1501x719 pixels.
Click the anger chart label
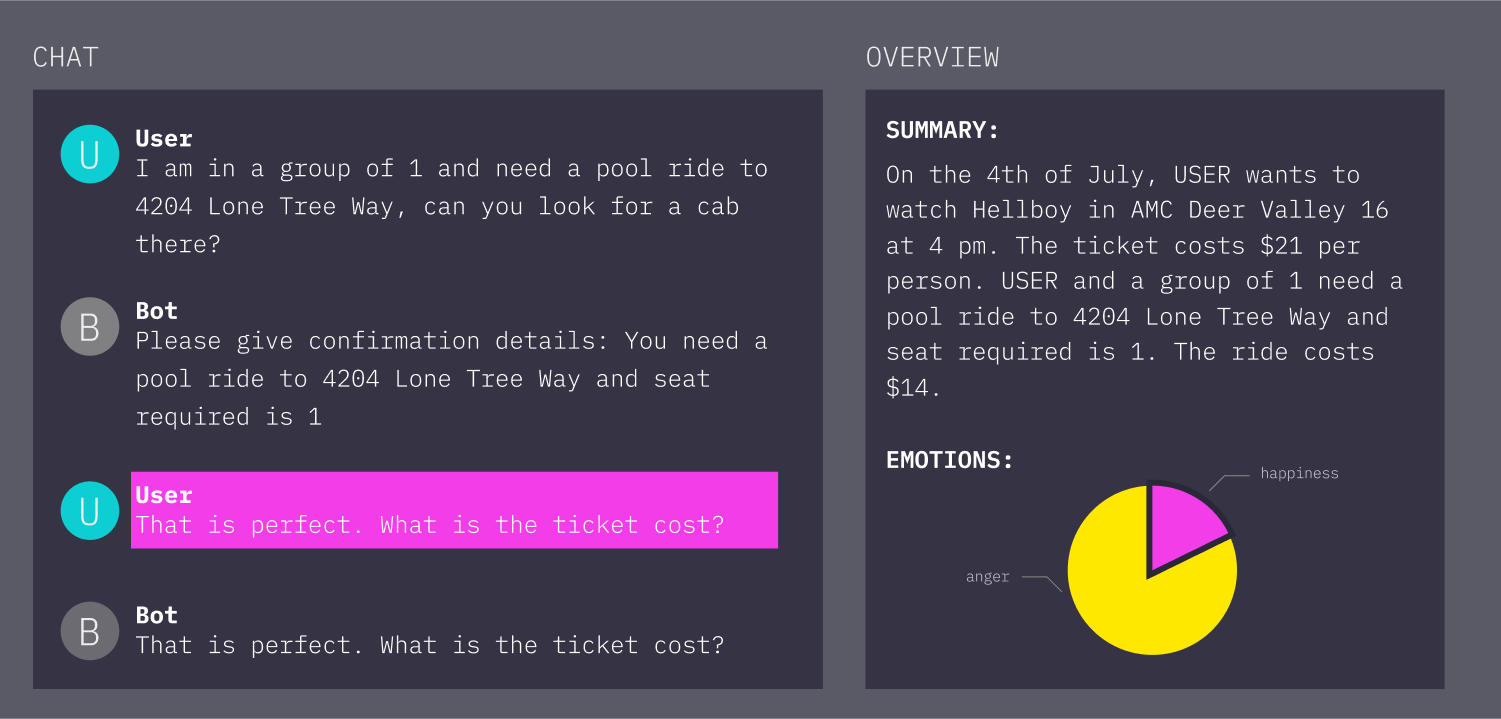[987, 577]
